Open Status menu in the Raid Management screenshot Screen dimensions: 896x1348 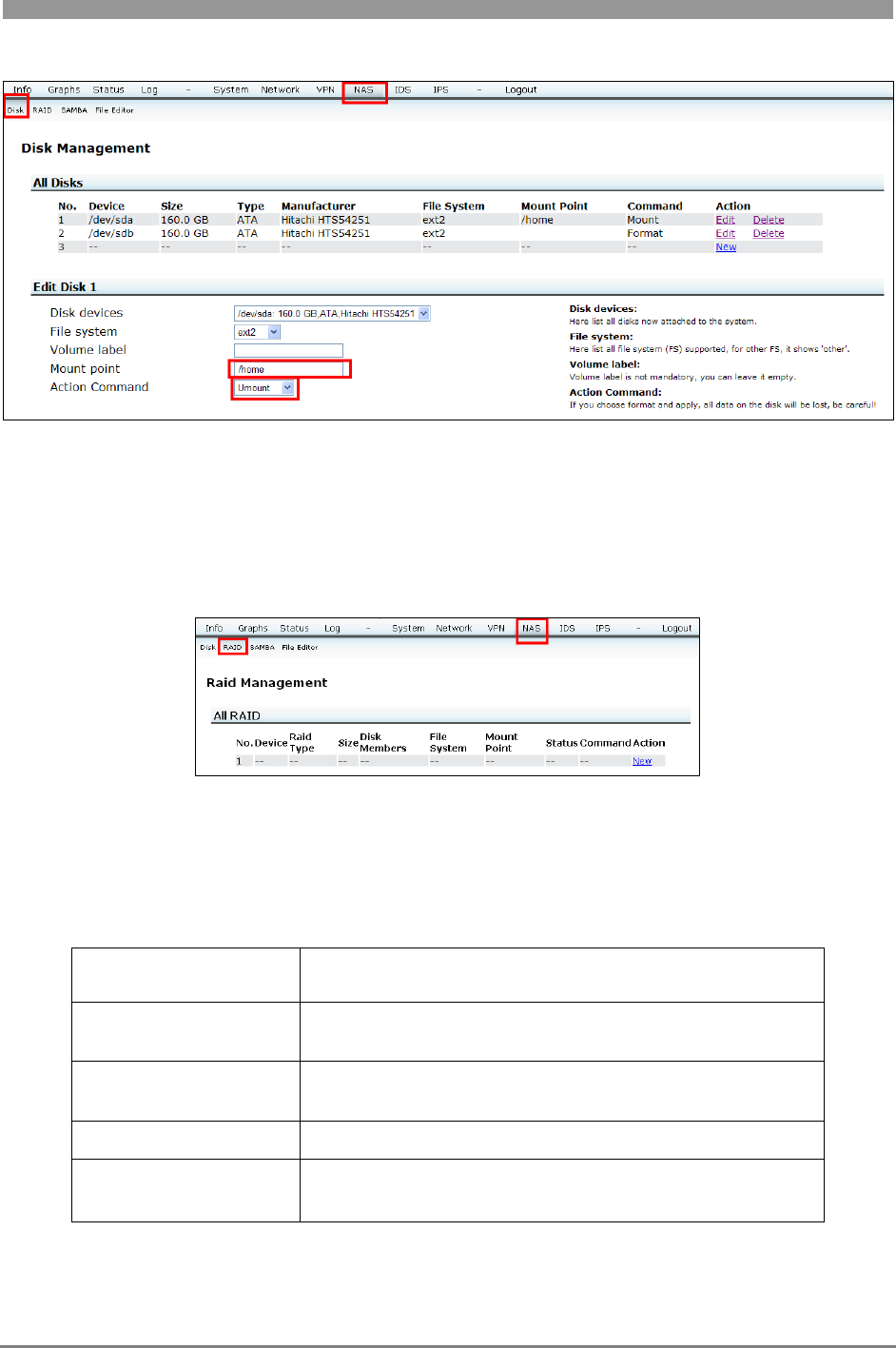294,629
